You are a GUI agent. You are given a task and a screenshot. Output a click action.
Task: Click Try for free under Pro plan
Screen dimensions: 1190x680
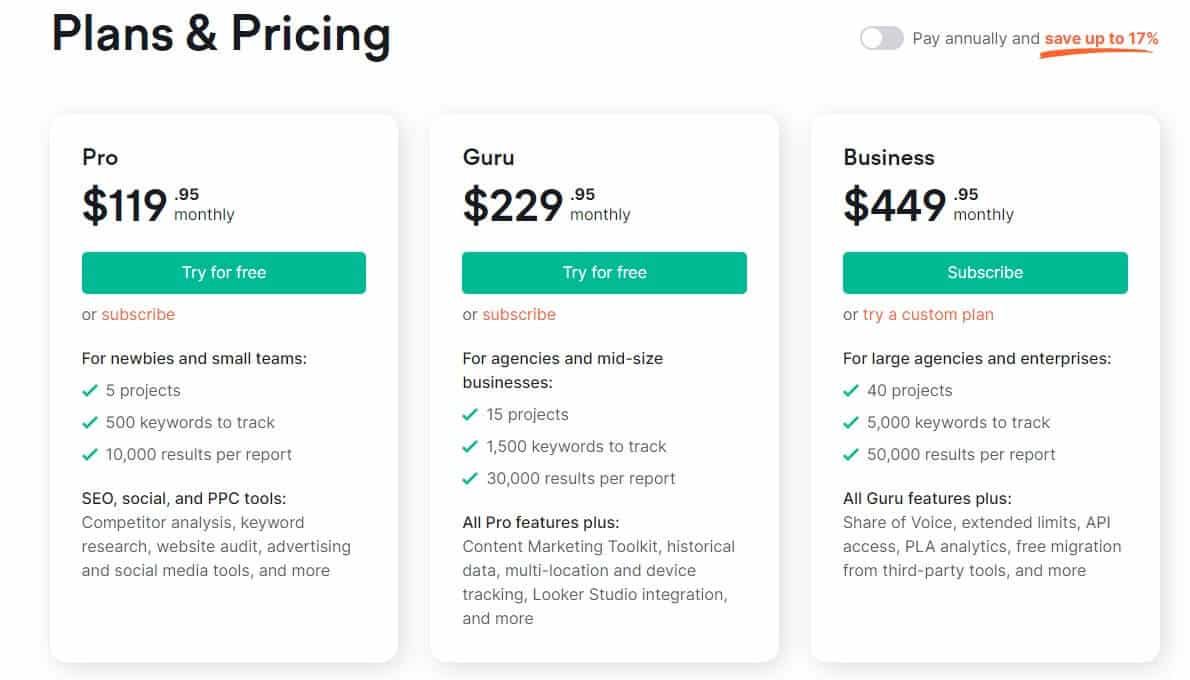pos(223,272)
